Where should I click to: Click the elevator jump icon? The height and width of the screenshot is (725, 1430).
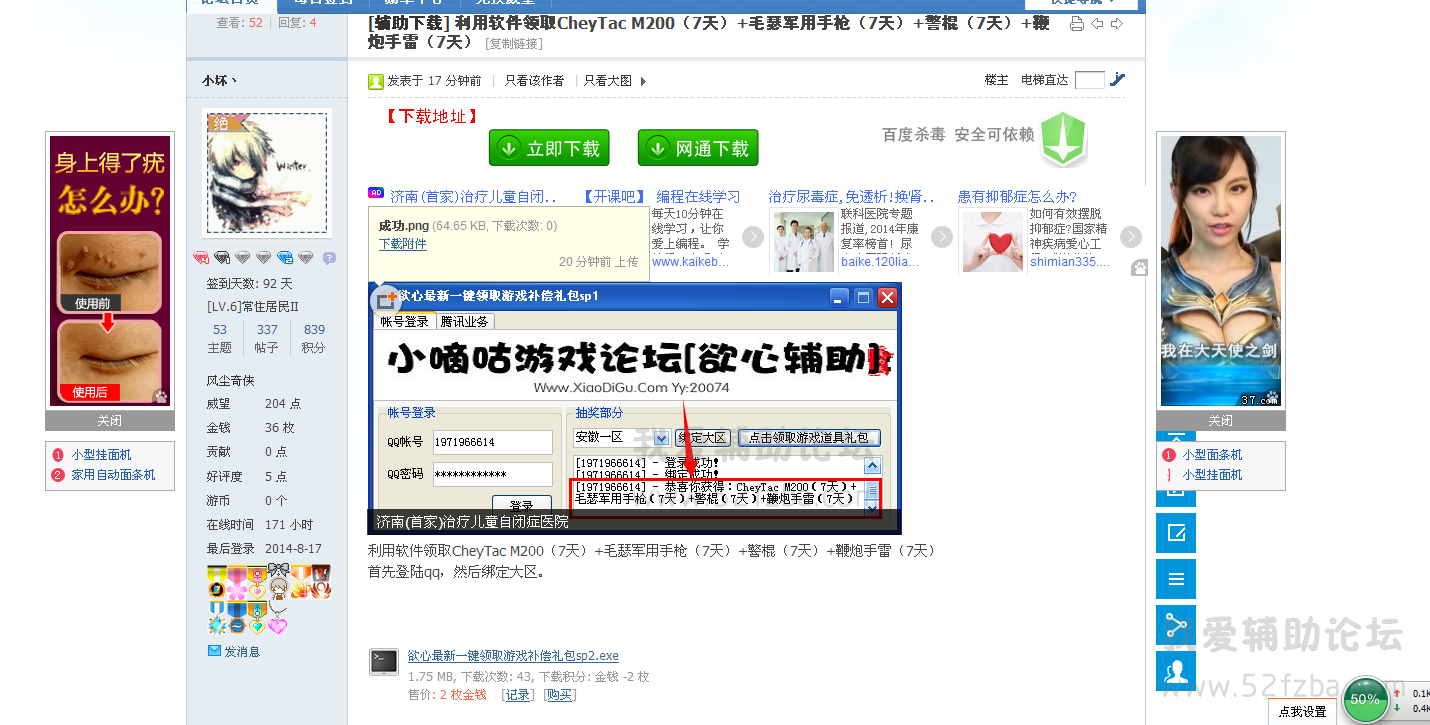[x=1118, y=80]
